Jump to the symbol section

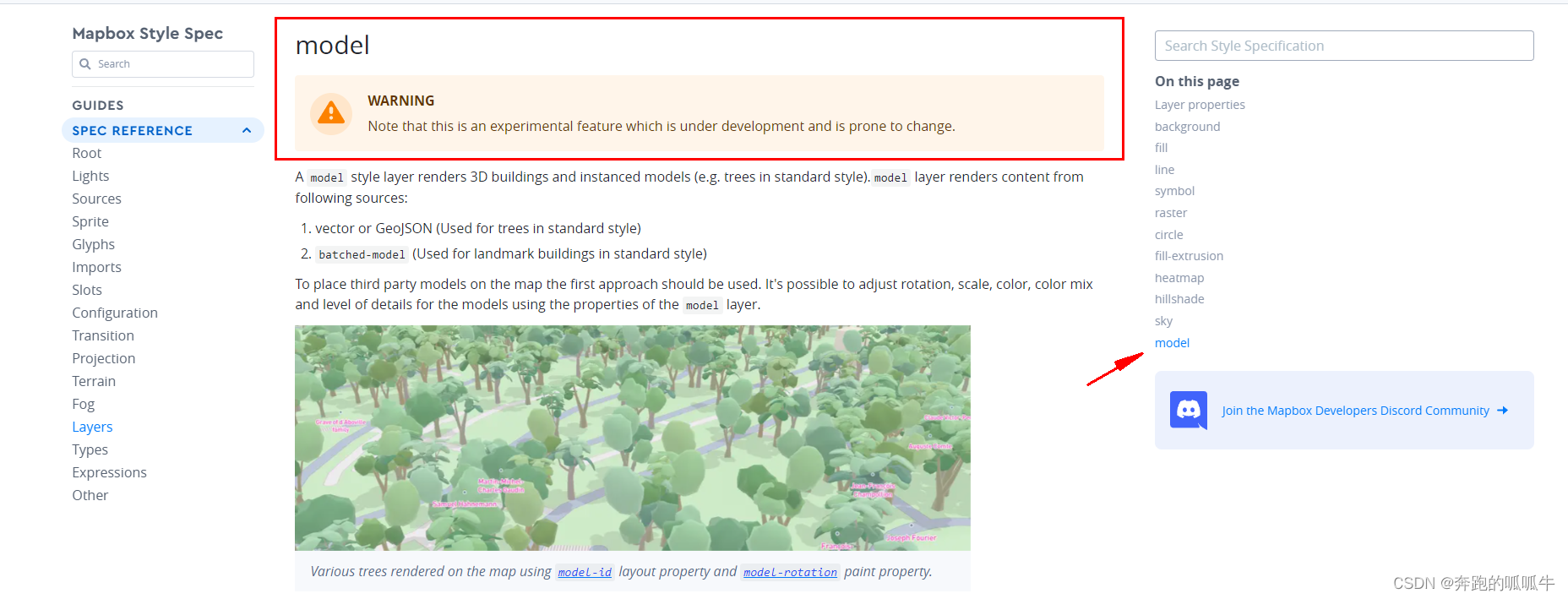(1174, 191)
